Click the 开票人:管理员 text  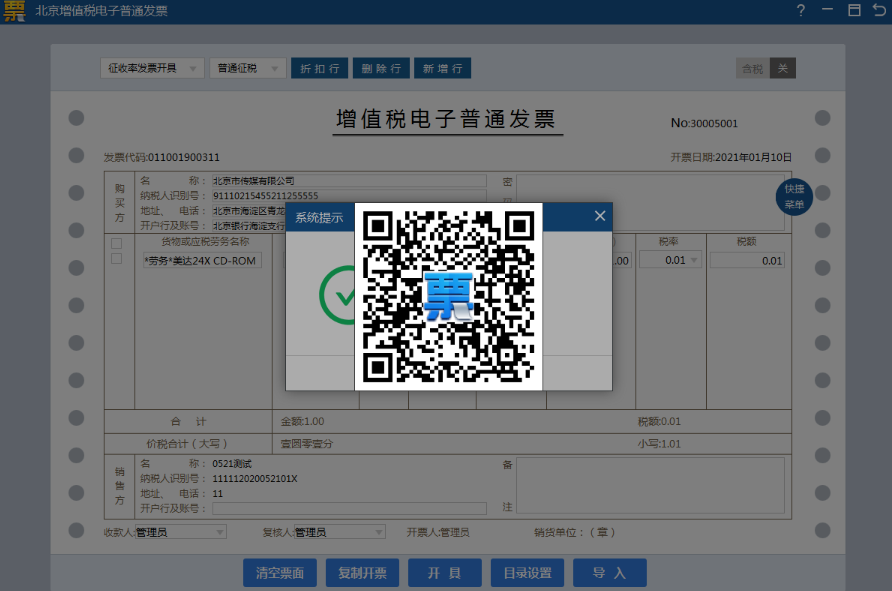(438, 532)
